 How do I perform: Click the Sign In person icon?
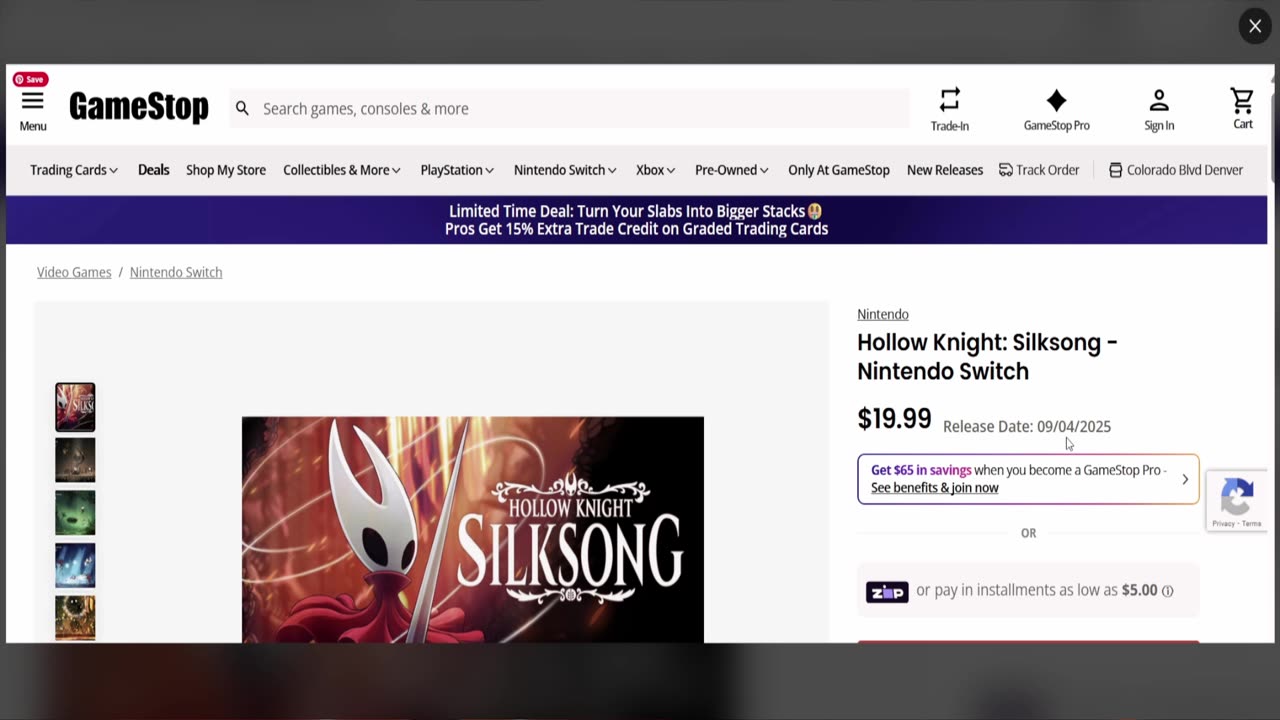click(x=1159, y=100)
